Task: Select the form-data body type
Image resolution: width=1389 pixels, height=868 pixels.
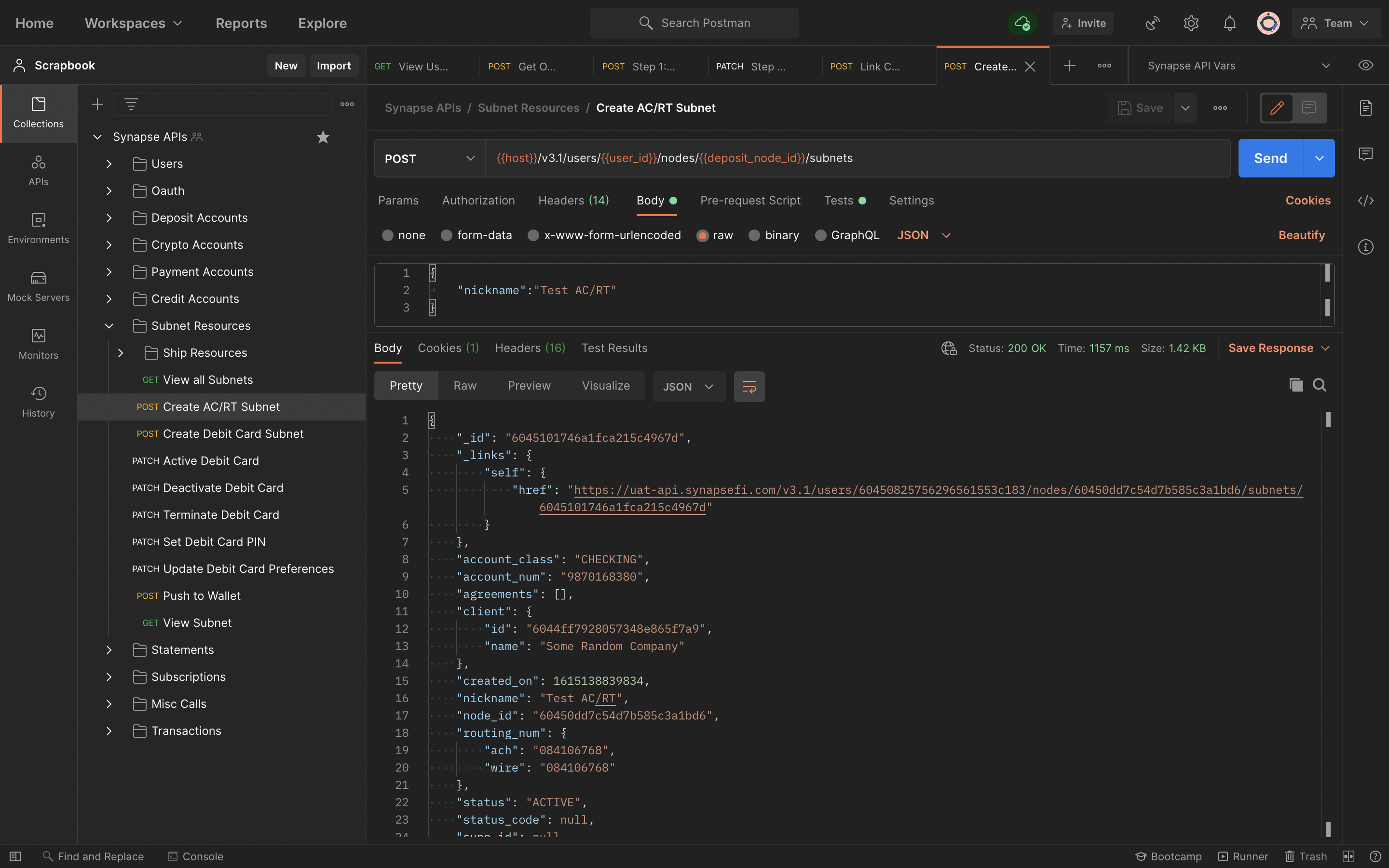Action: (447, 235)
